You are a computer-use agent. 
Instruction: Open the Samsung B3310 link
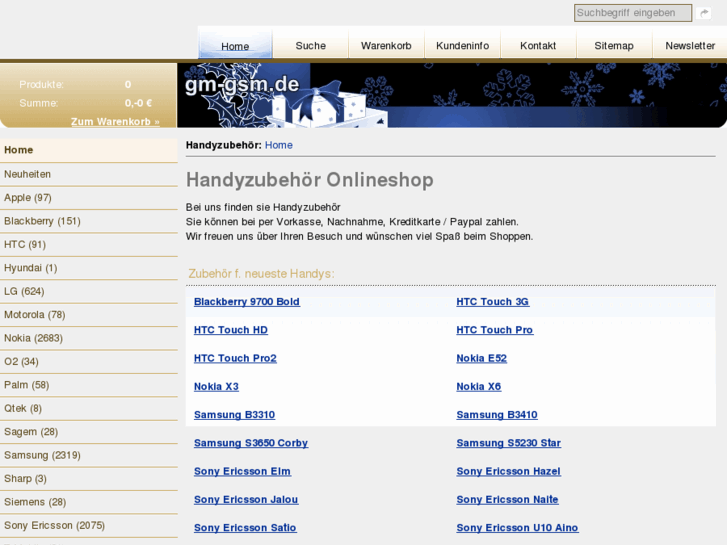[234, 415]
